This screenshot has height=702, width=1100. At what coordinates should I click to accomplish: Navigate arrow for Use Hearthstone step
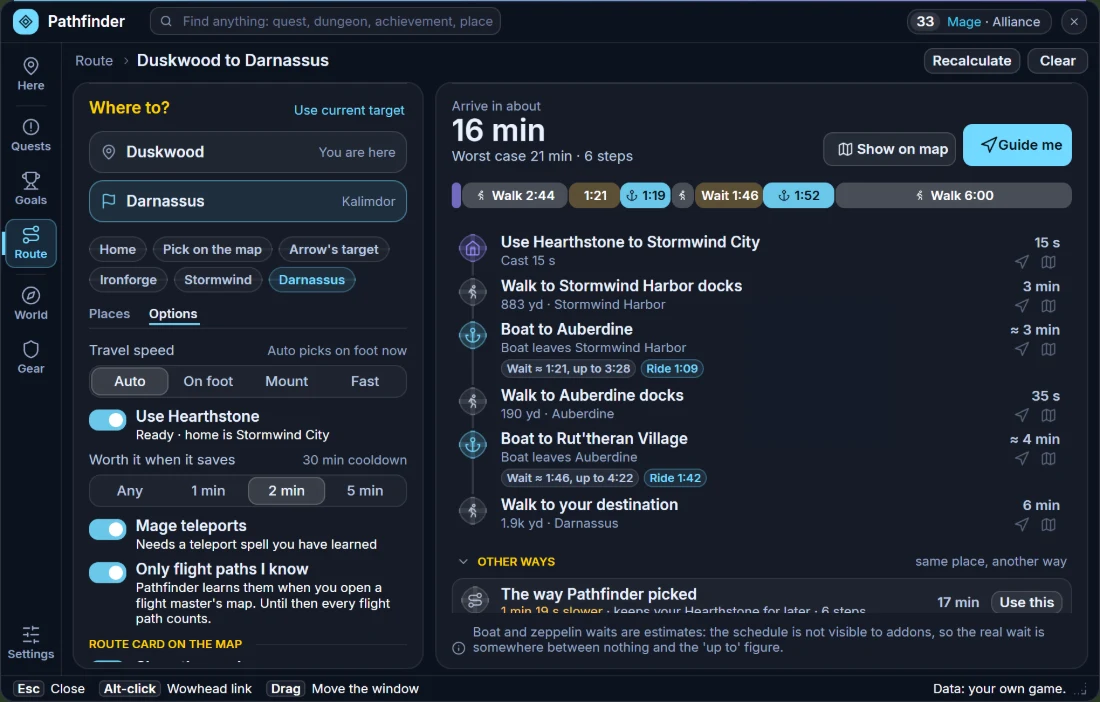[x=1021, y=262]
